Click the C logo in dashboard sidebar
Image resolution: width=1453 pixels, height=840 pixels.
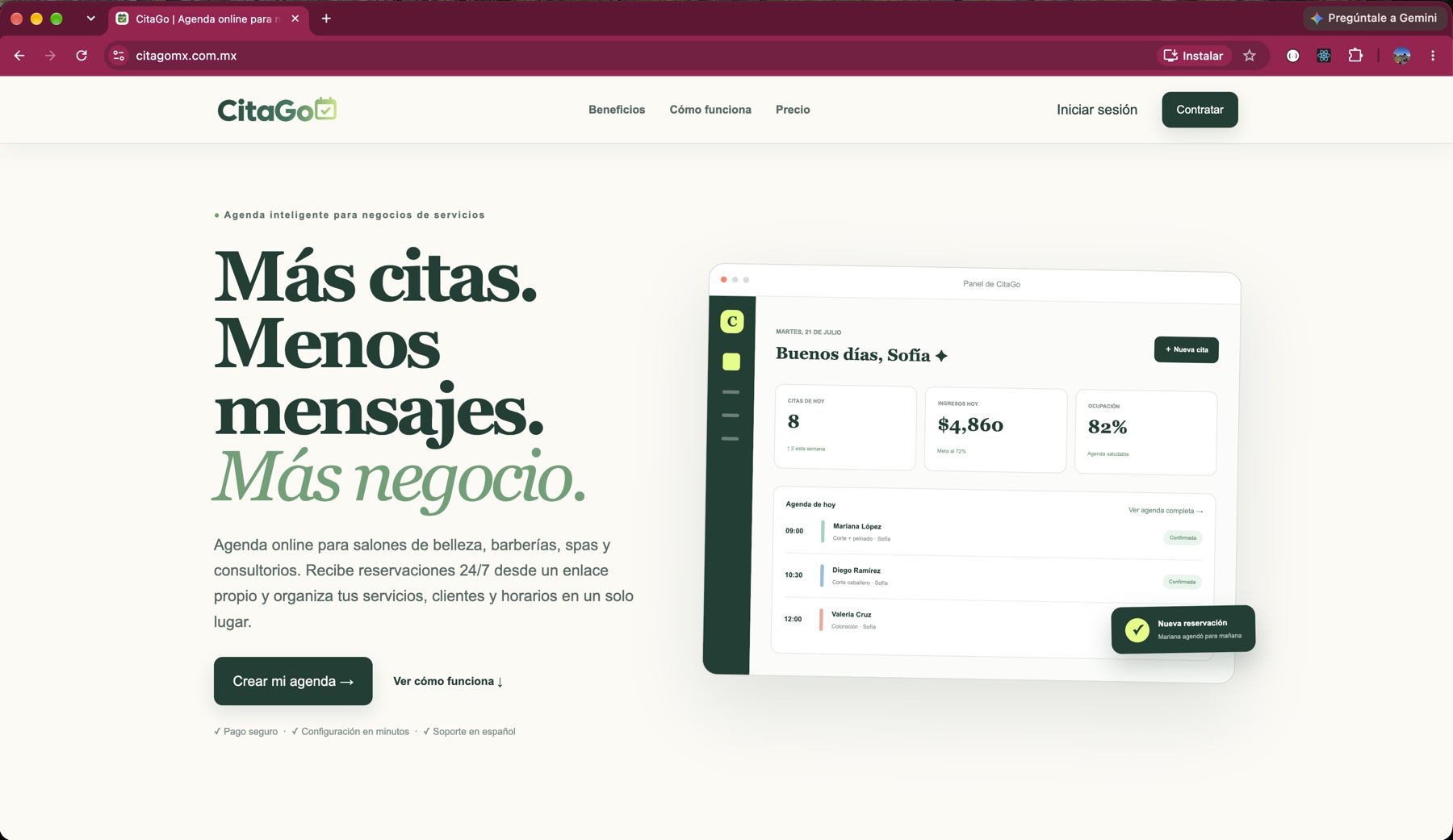click(732, 322)
